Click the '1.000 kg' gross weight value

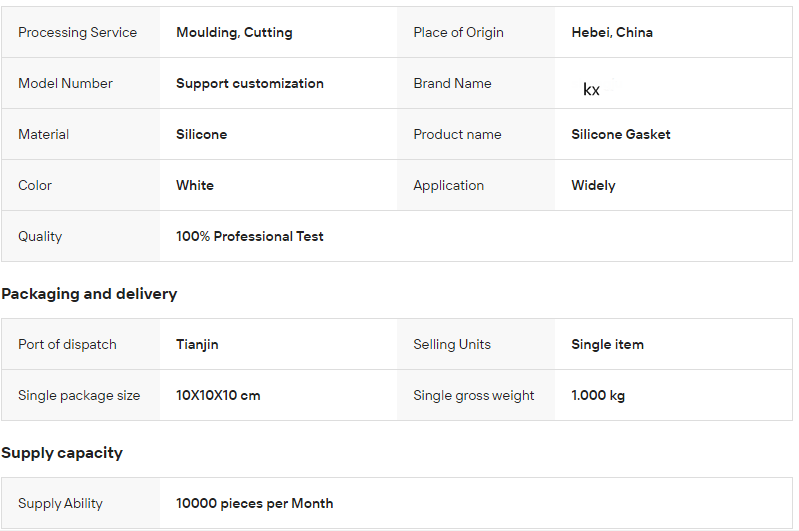tap(598, 395)
